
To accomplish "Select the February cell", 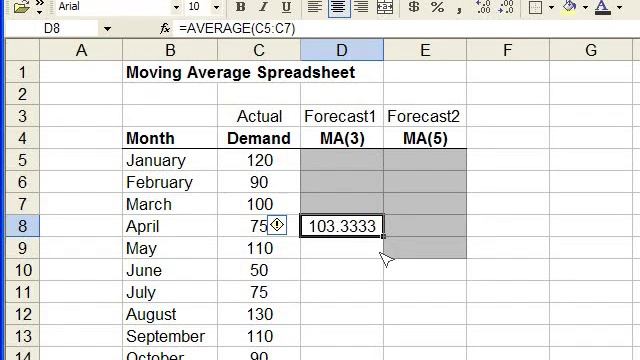I will [x=170, y=182].
